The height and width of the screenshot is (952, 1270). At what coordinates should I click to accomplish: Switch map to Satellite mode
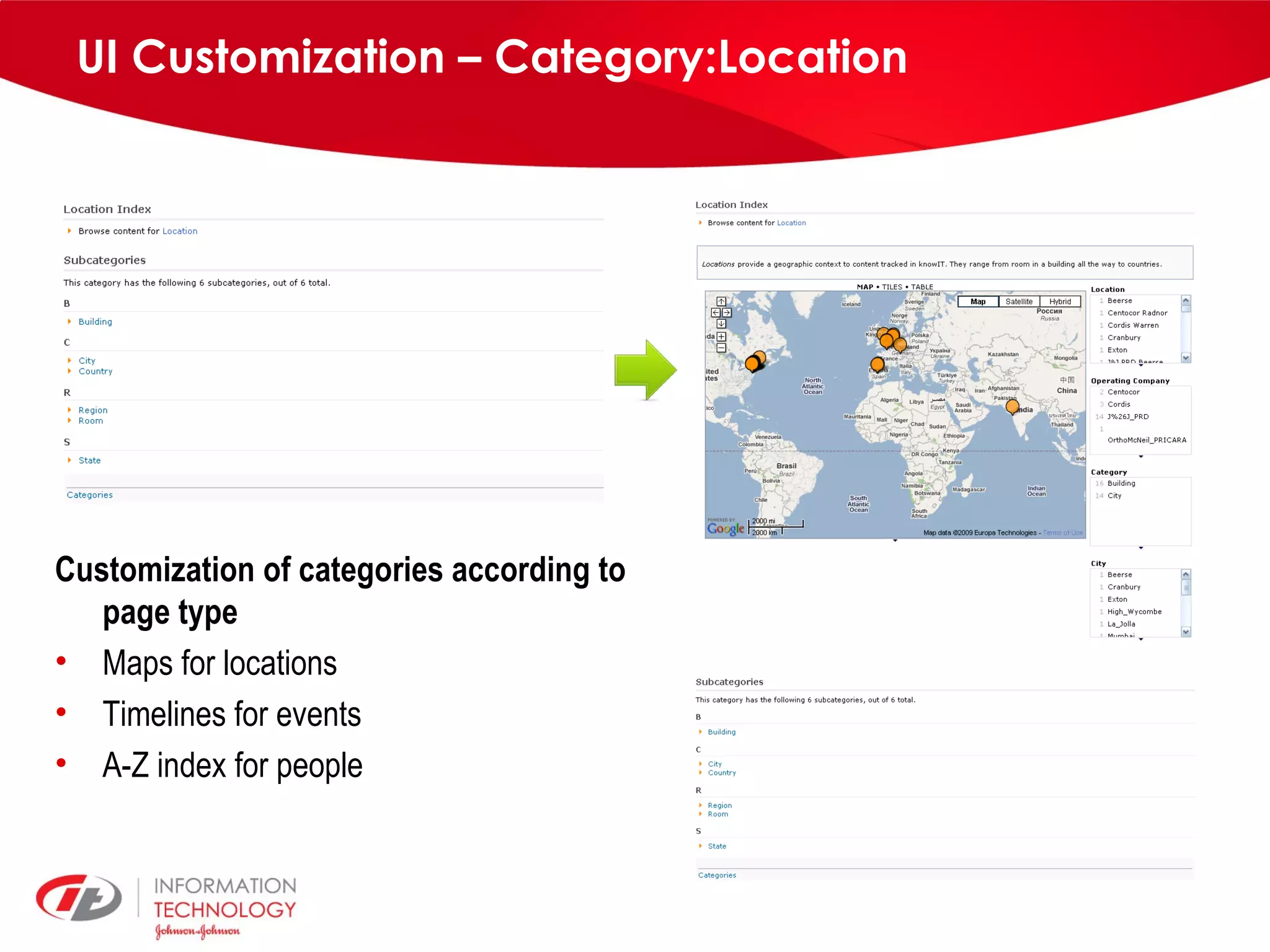pyautogui.click(x=1019, y=302)
